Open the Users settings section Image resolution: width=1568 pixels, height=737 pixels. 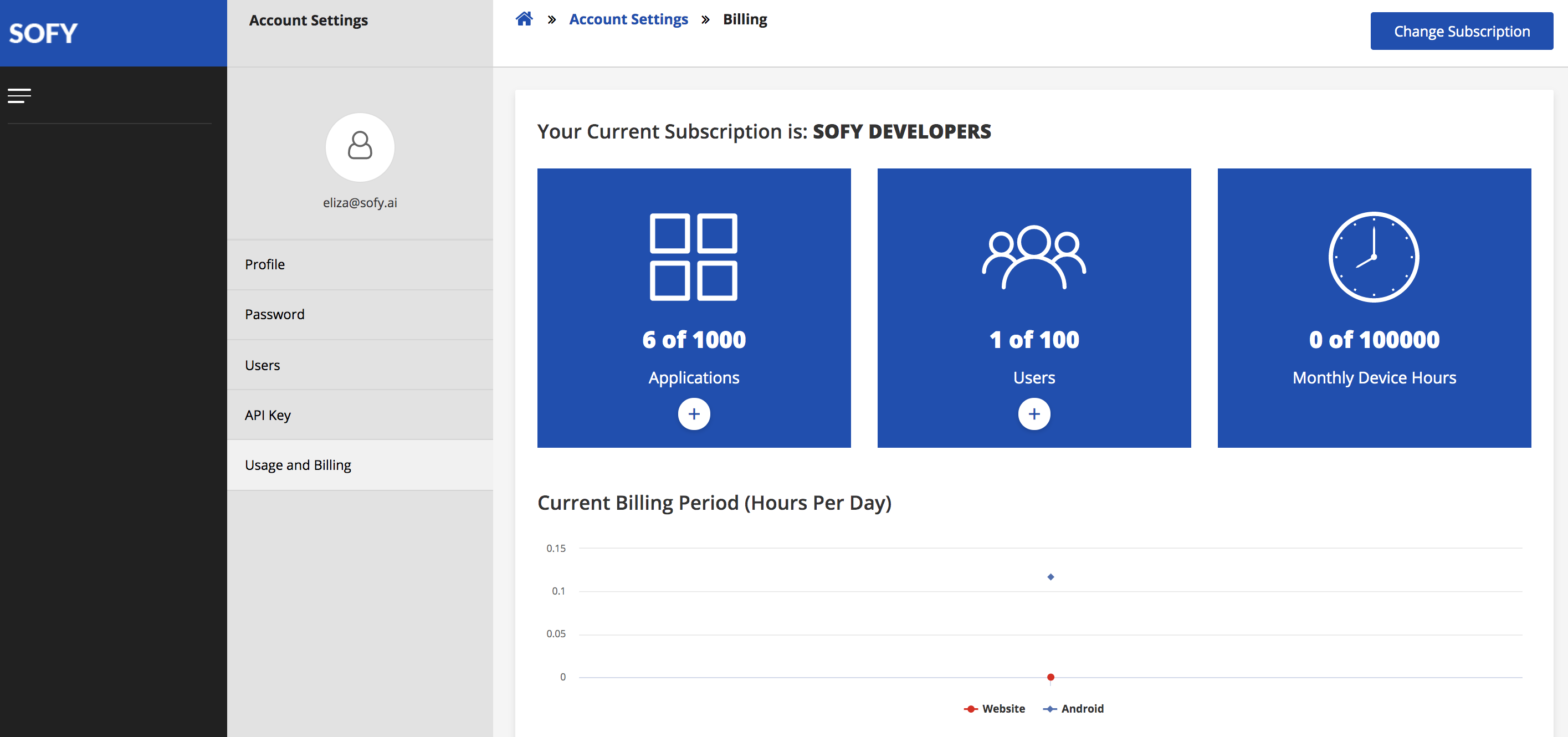point(360,365)
